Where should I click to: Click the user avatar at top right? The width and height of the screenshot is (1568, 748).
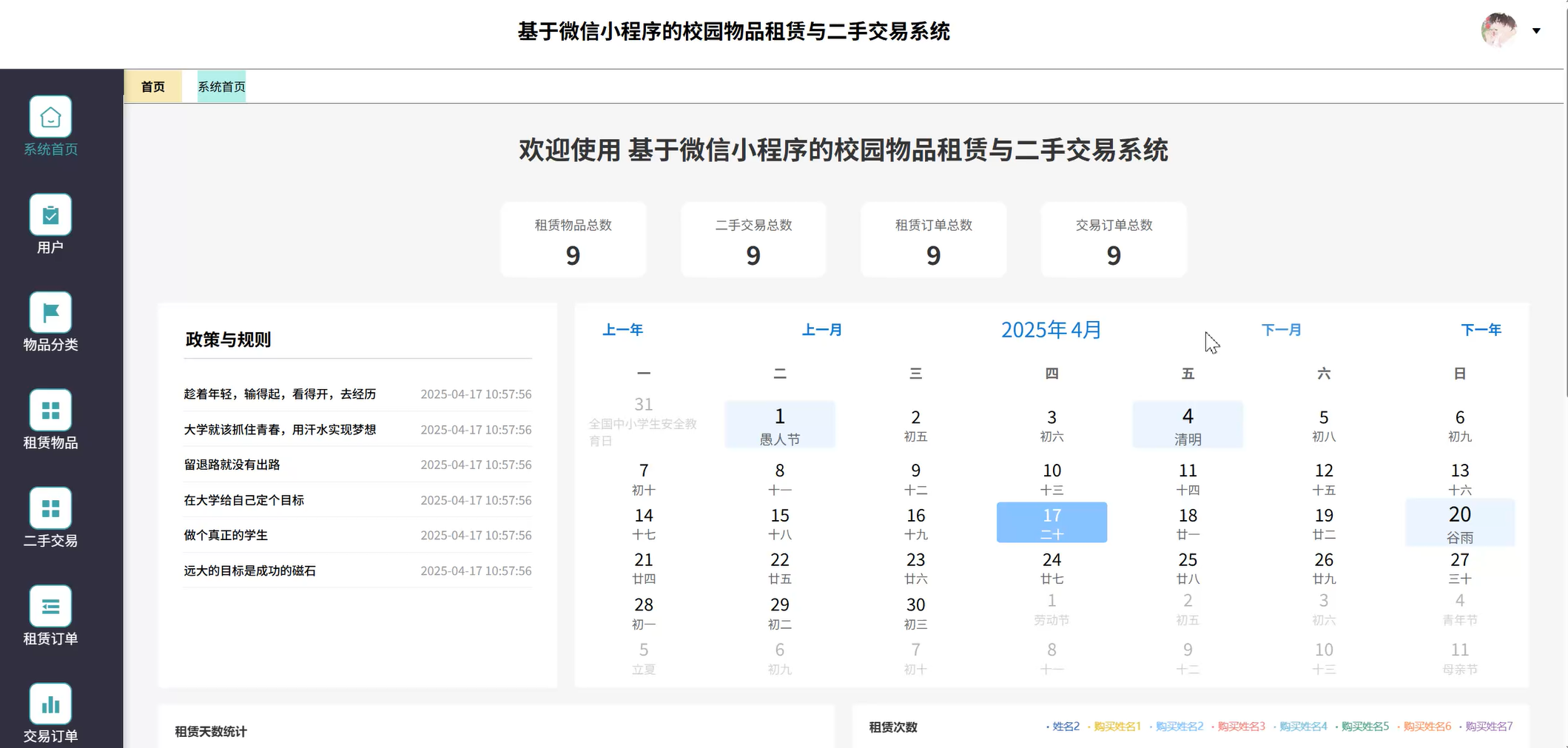pos(1499,30)
